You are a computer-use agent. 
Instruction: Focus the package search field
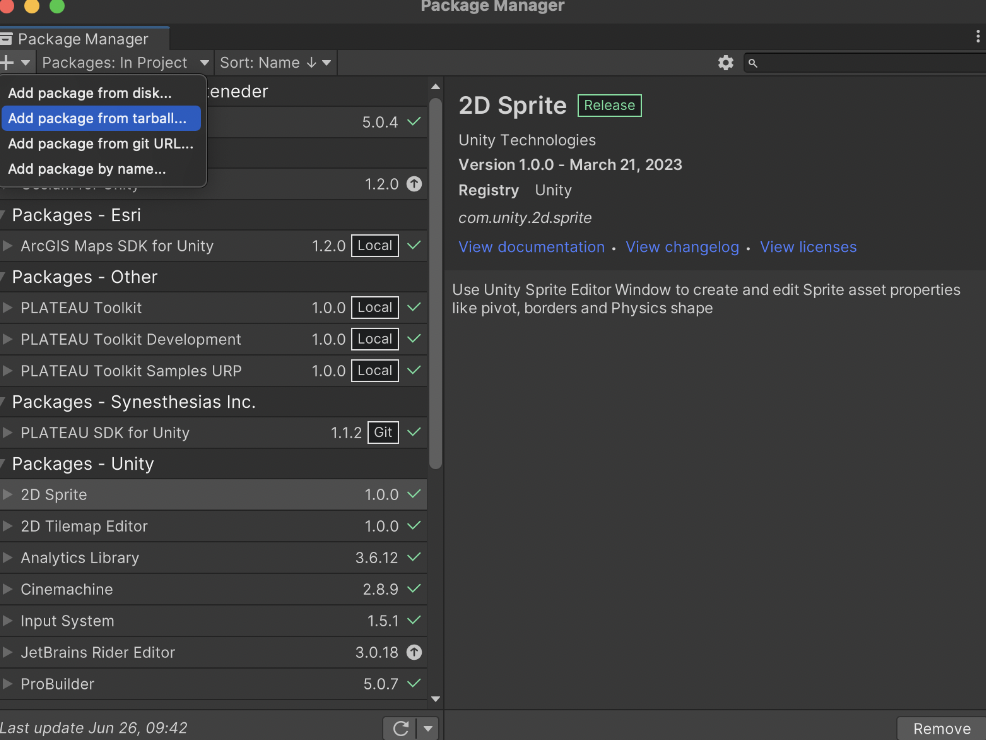[865, 64]
